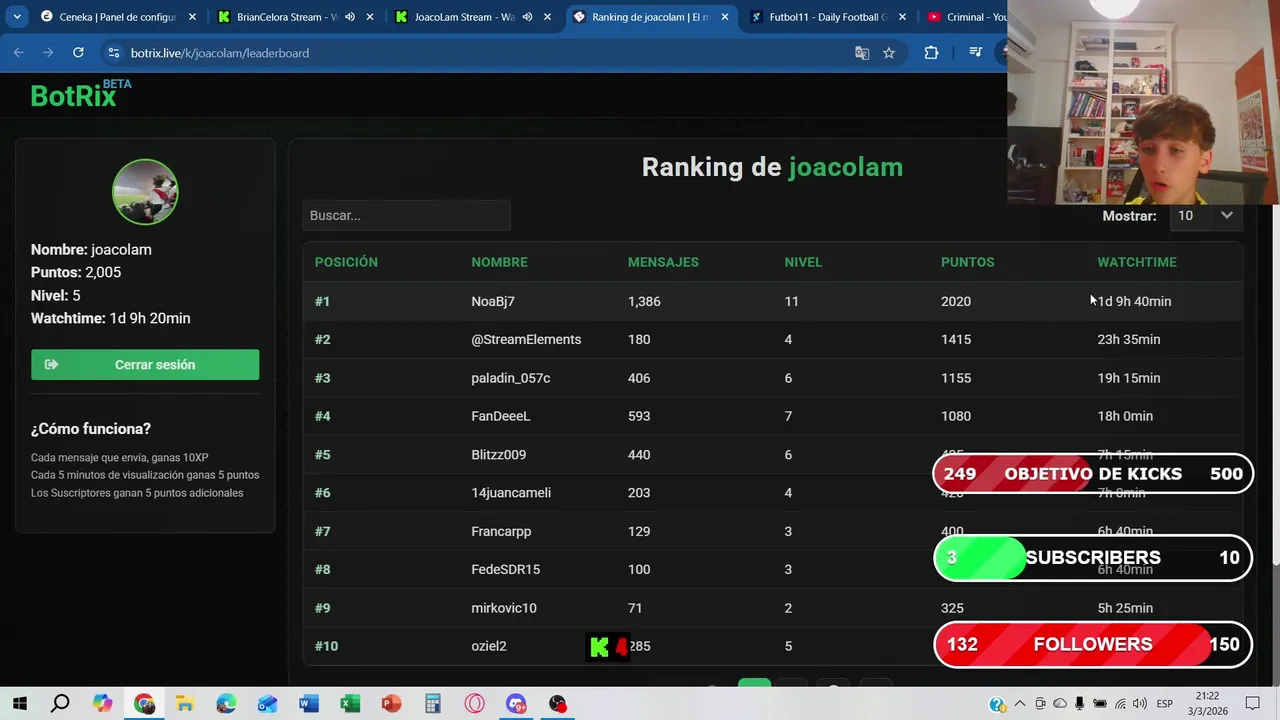The image size is (1280, 720).
Task: Switch to the Criminal YouTube tab
Action: click(x=964, y=17)
